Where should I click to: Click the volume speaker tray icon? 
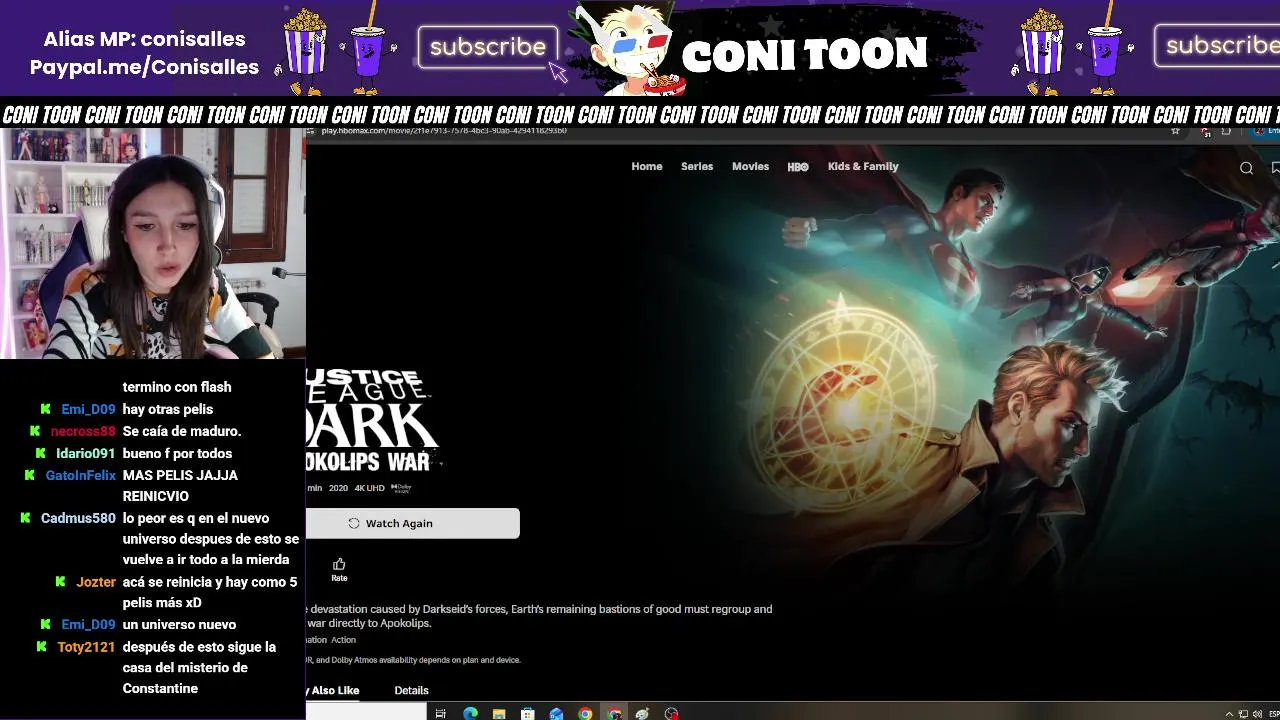pyautogui.click(x=1255, y=713)
